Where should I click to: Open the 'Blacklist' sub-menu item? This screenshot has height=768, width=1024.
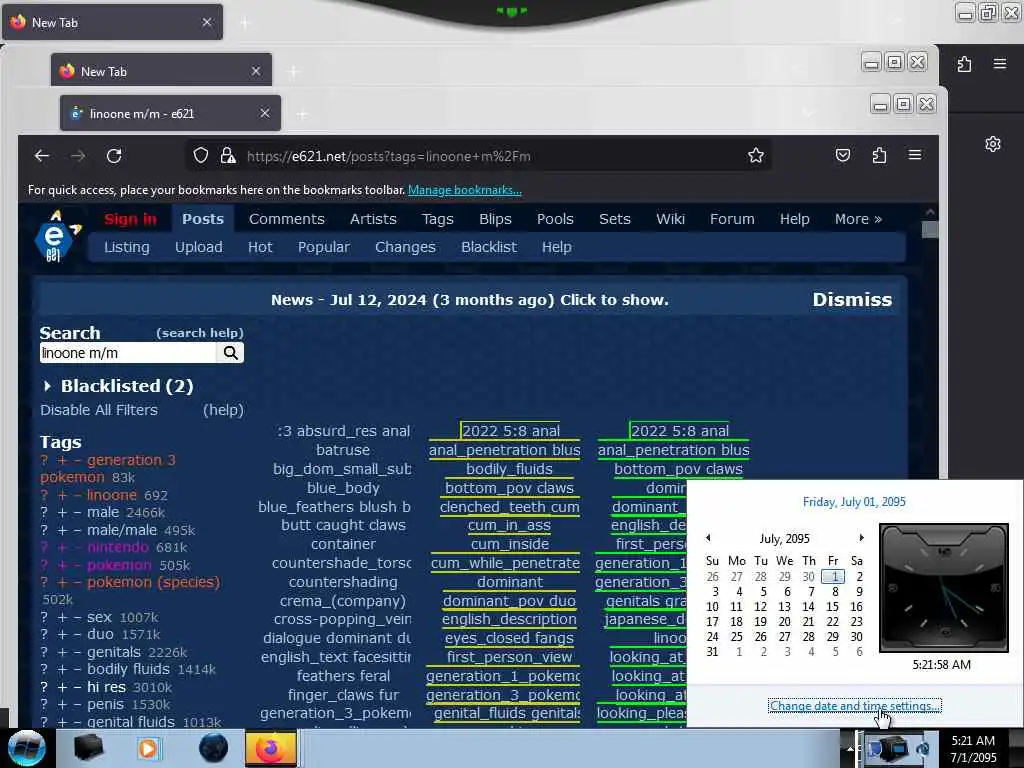coord(488,248)
